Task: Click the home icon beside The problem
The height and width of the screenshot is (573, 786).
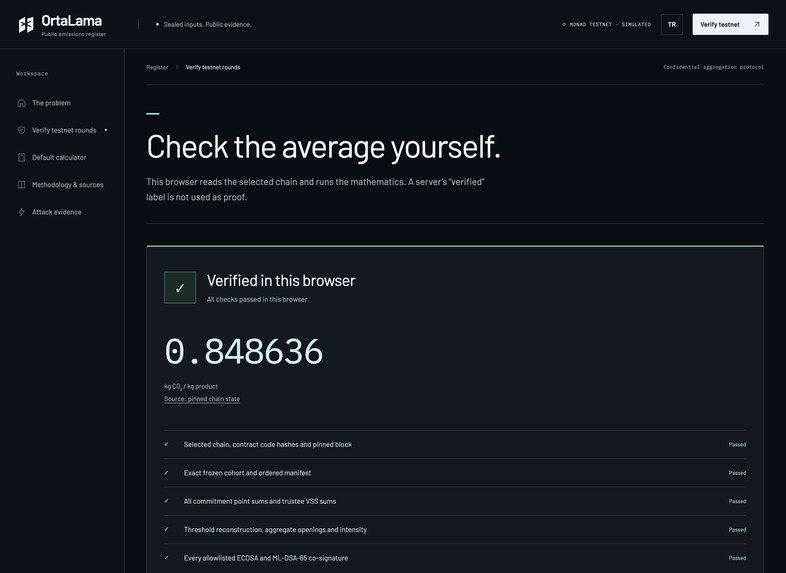Action: click(x=22, y=103)
